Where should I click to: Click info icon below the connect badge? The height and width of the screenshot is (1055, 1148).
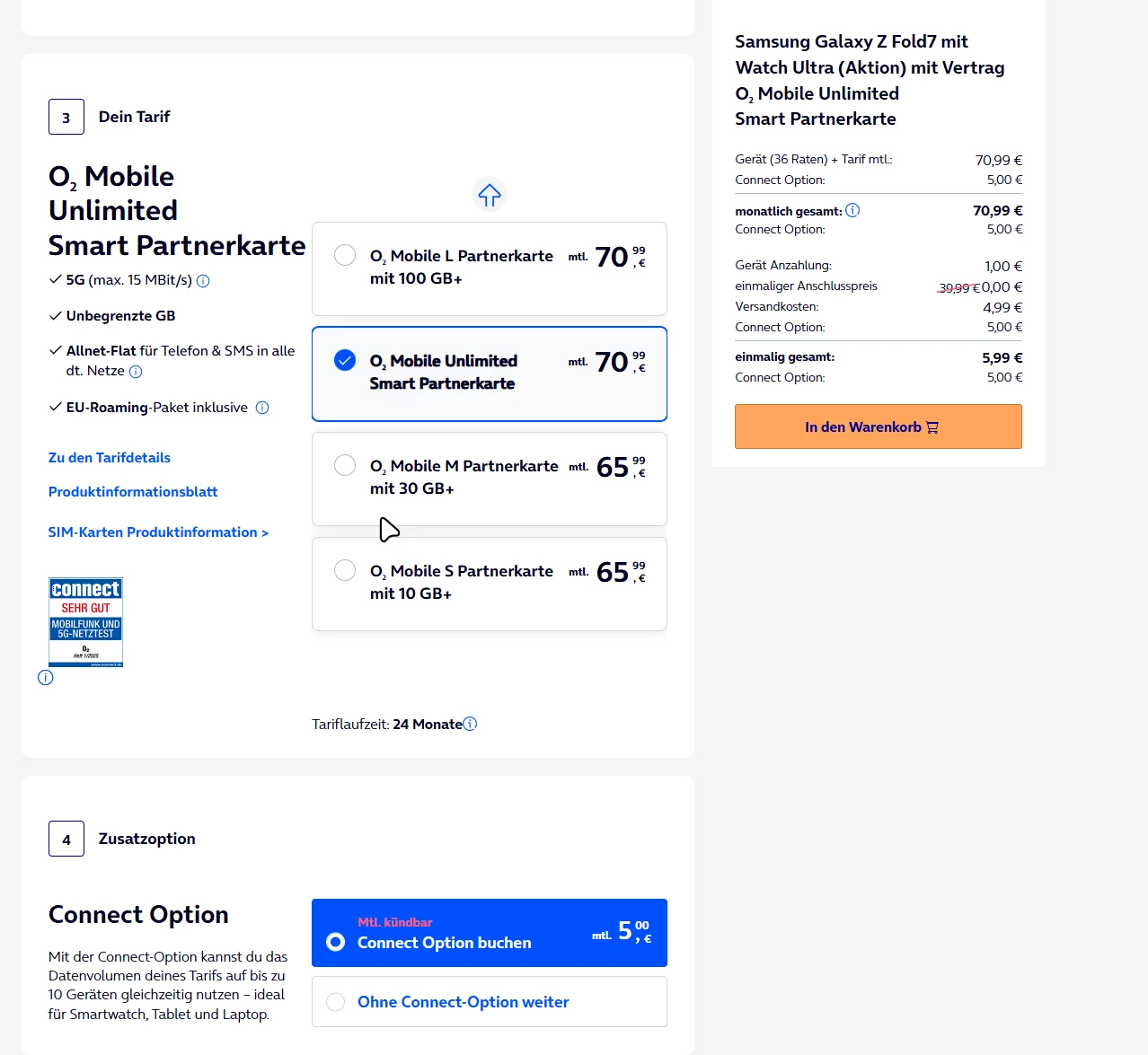(x=46, y=678)
